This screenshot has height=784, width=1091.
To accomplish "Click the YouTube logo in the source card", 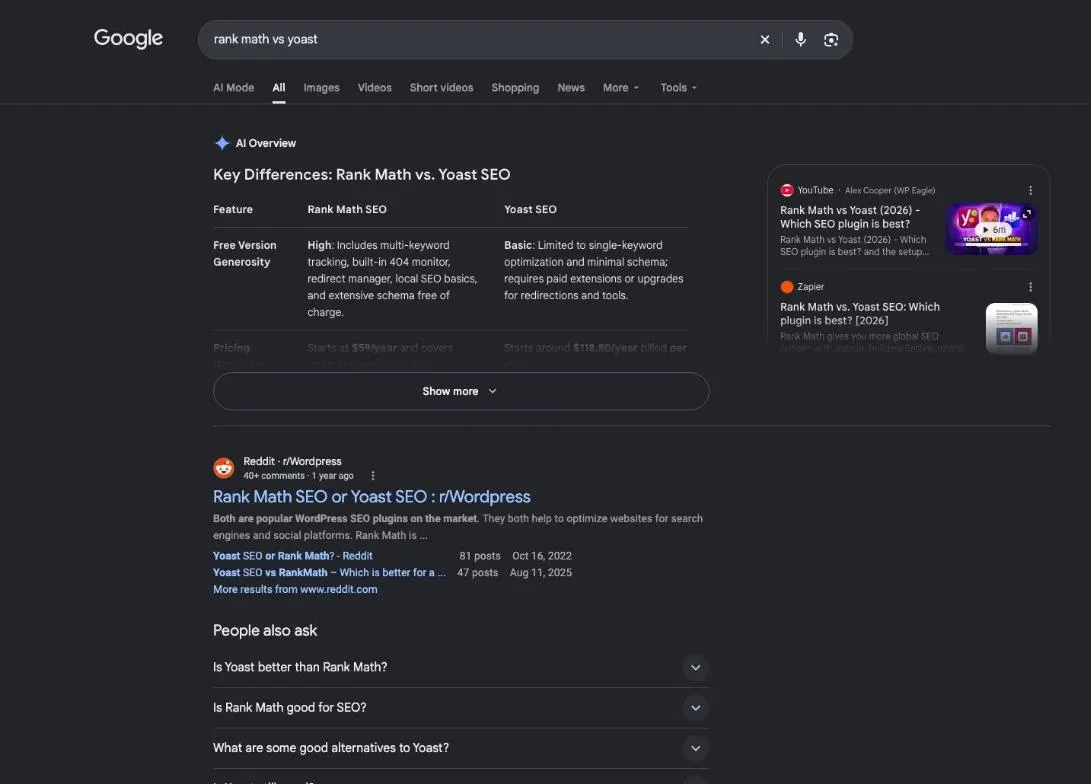I will [x=787, y=190].
